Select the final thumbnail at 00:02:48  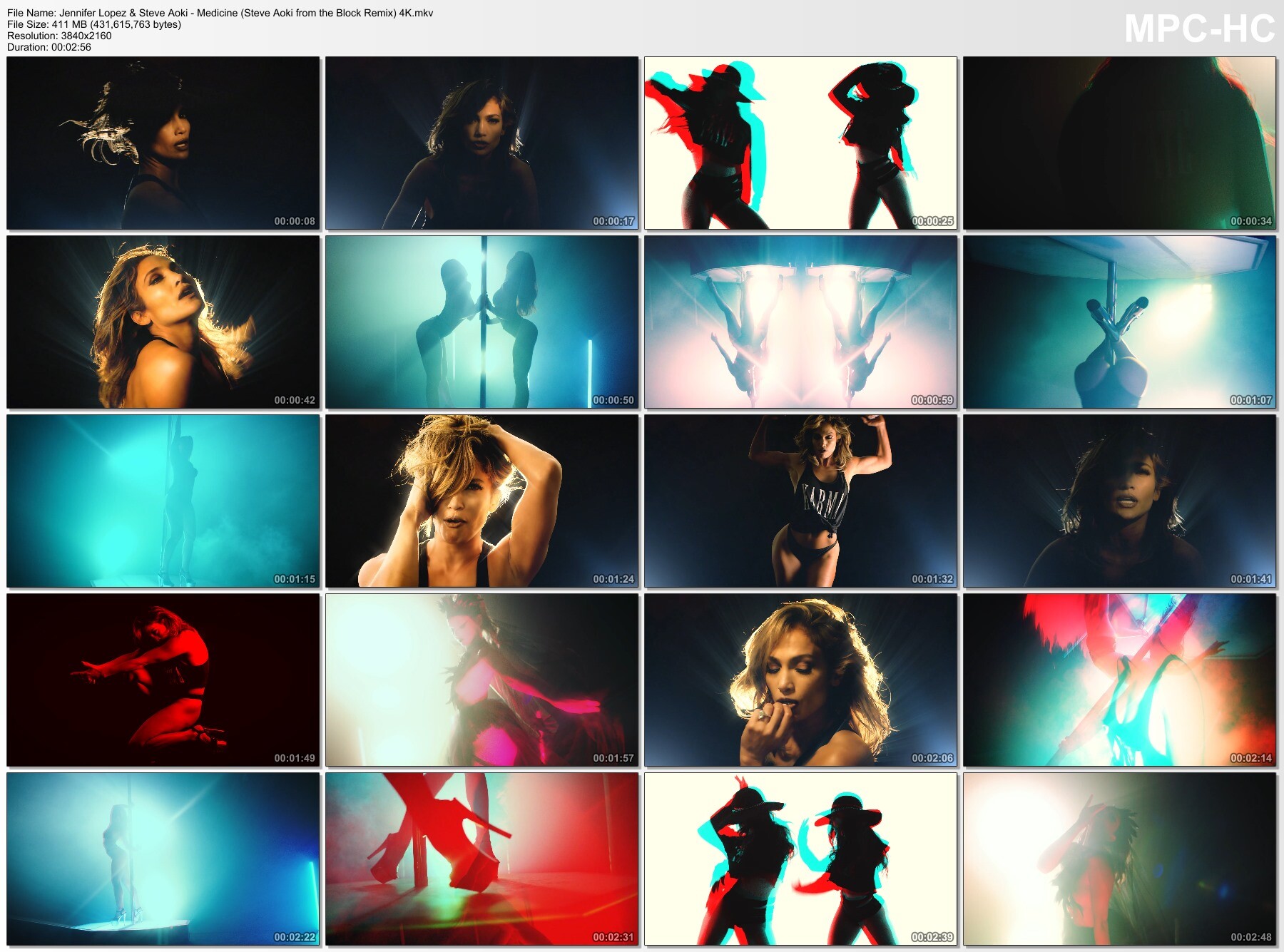[1119, 859]
